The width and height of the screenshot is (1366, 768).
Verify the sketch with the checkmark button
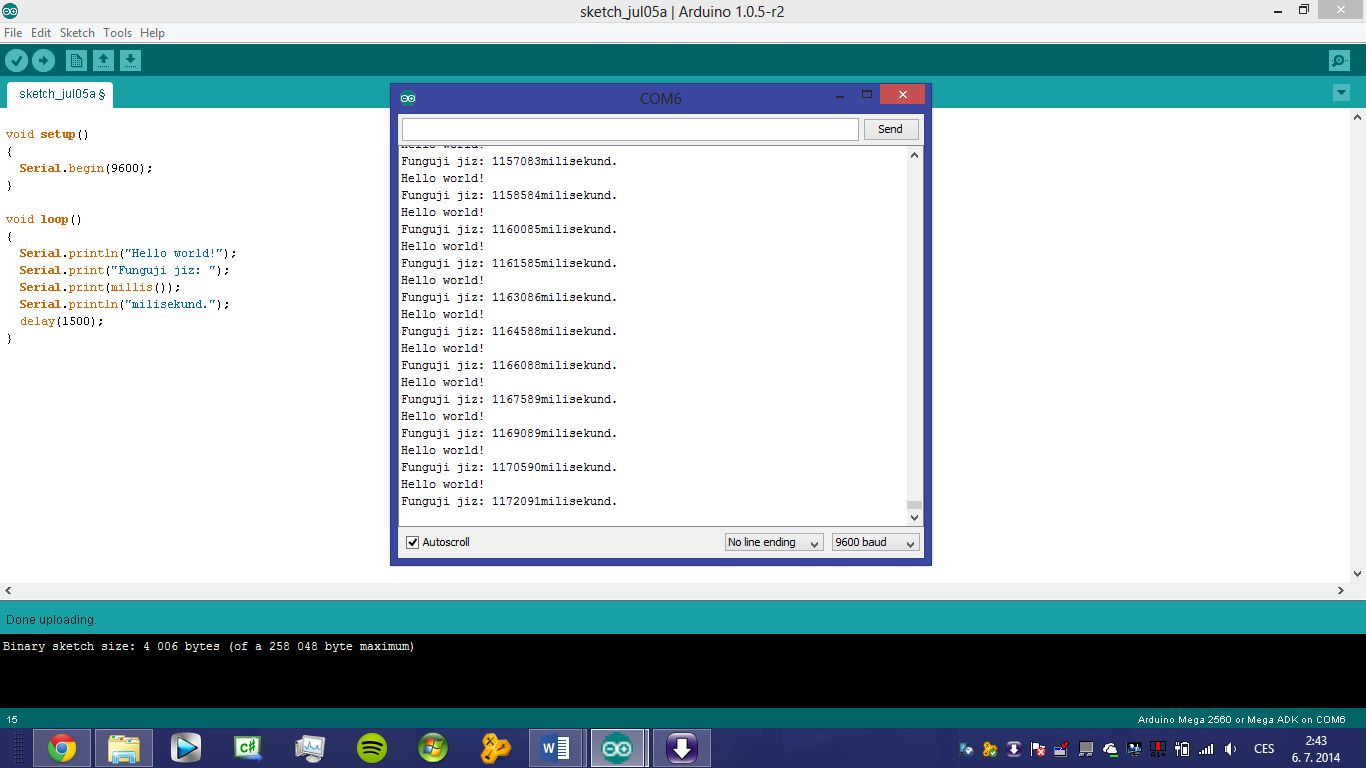[16, 60]
